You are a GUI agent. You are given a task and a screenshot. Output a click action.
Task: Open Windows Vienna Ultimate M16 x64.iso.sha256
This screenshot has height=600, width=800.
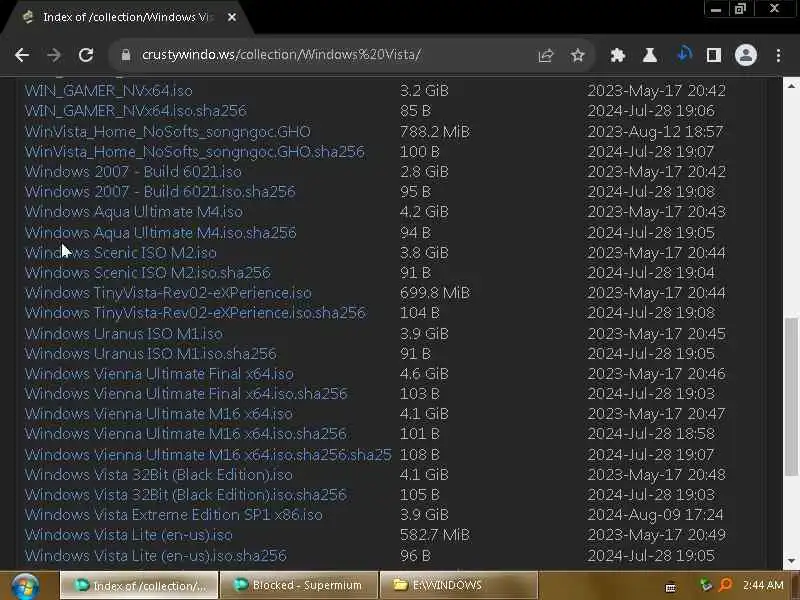[x=186, y=434]
